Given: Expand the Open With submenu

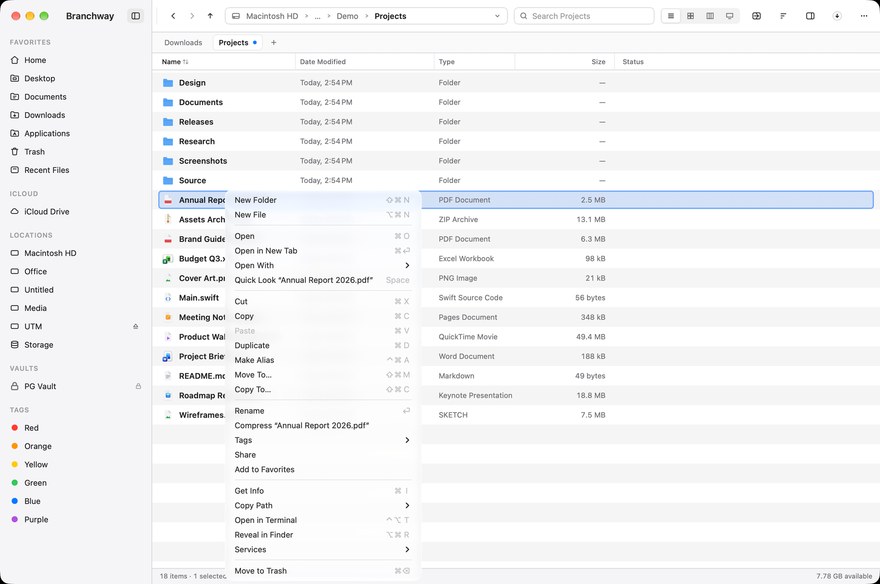Looking at the screenshot, I should point(322,265).
